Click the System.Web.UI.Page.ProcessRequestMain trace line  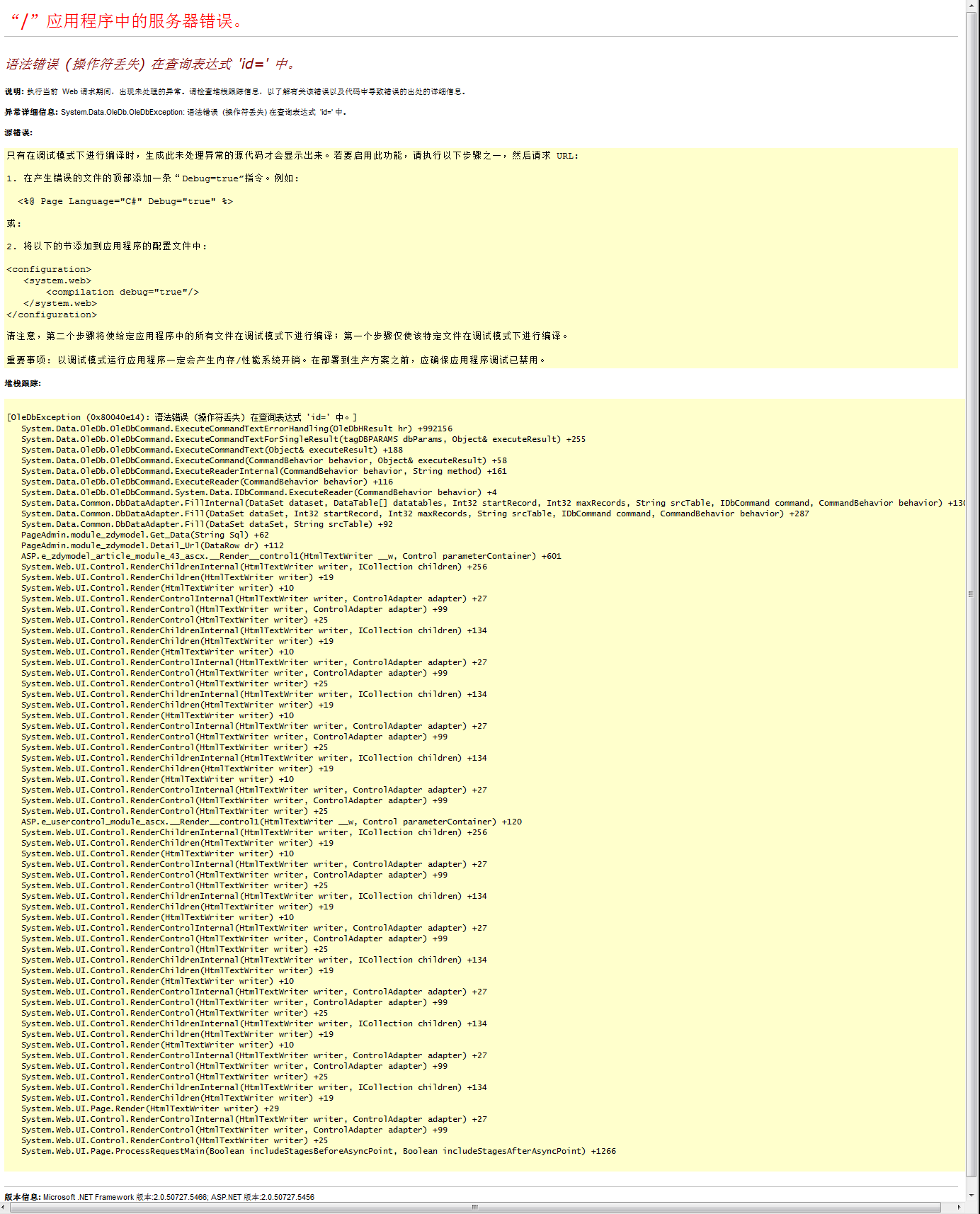click(319, 1151)
